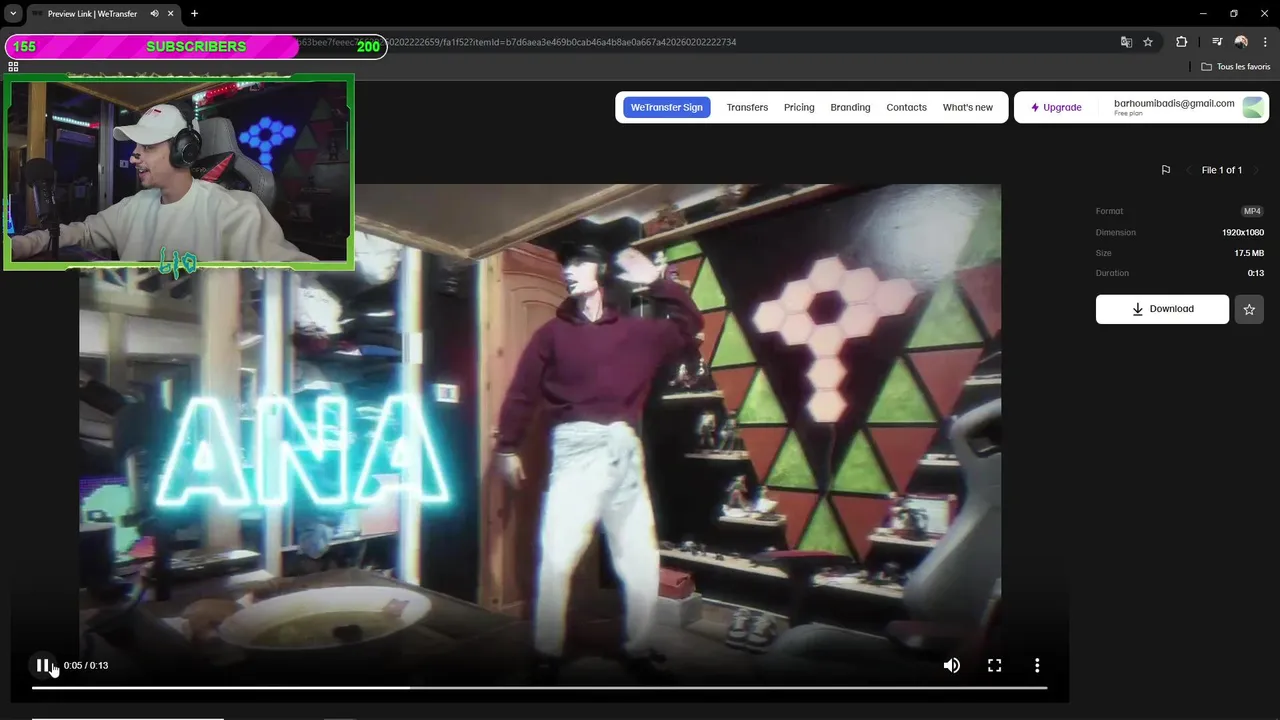Click the 0:13 duration value
The image size is (1280, 720).
click(x=1256, y=273)
